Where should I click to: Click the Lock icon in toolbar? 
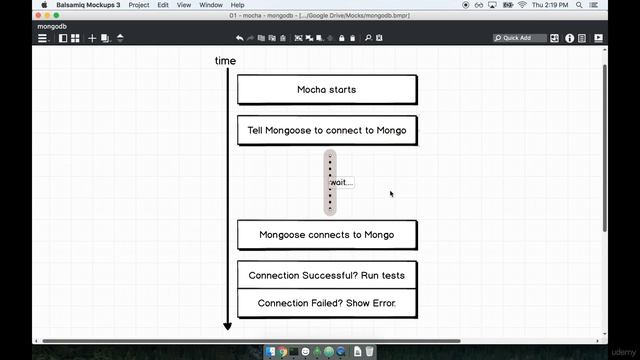click(342, 38)
